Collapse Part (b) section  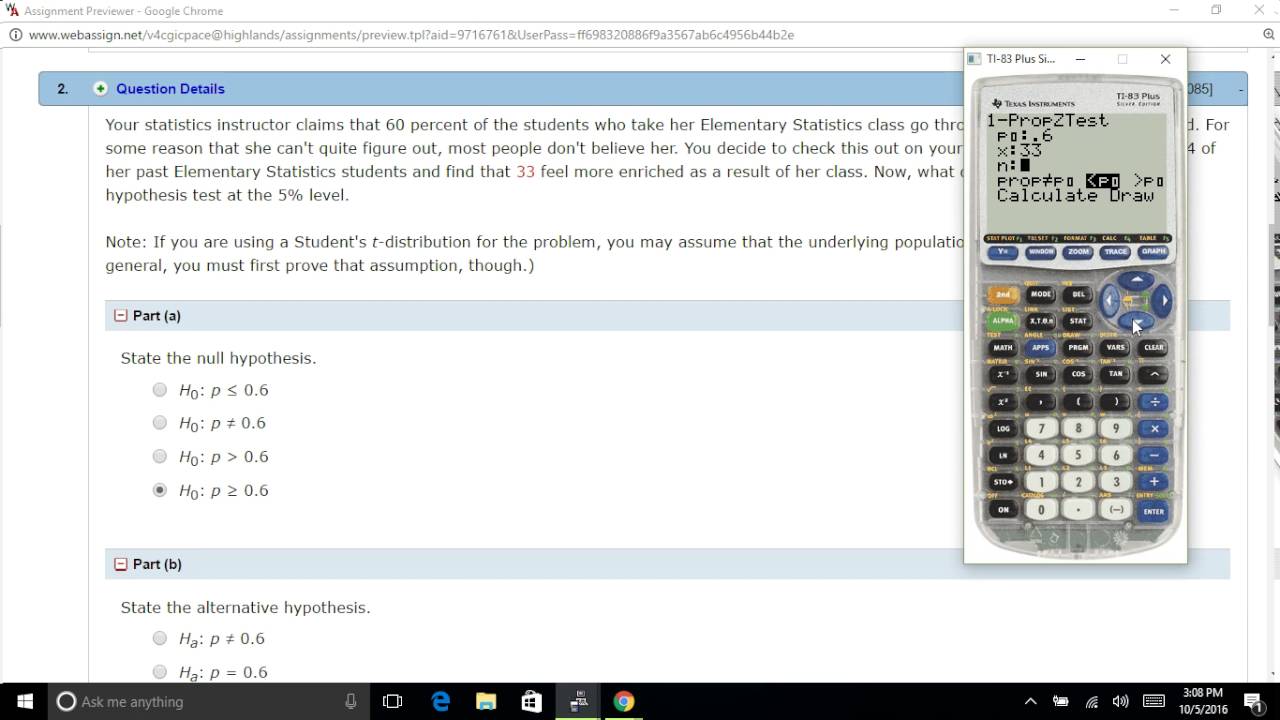point(121,564)
